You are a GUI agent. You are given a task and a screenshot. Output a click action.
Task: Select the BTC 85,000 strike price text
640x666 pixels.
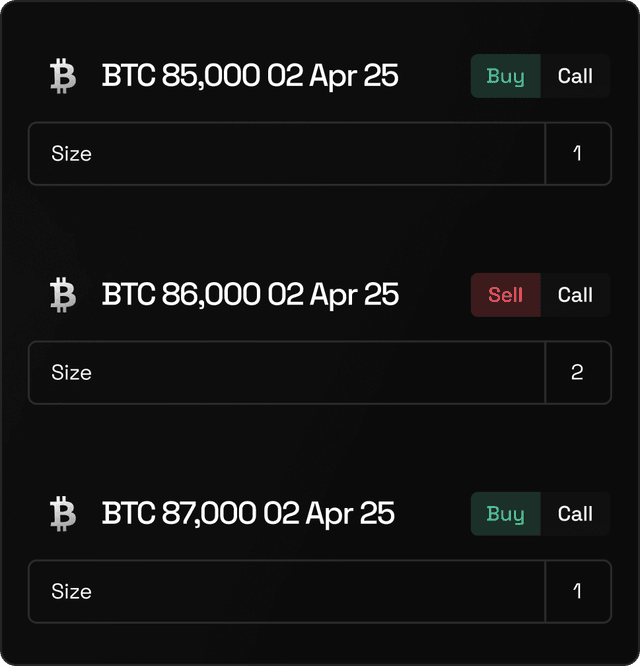181,76
